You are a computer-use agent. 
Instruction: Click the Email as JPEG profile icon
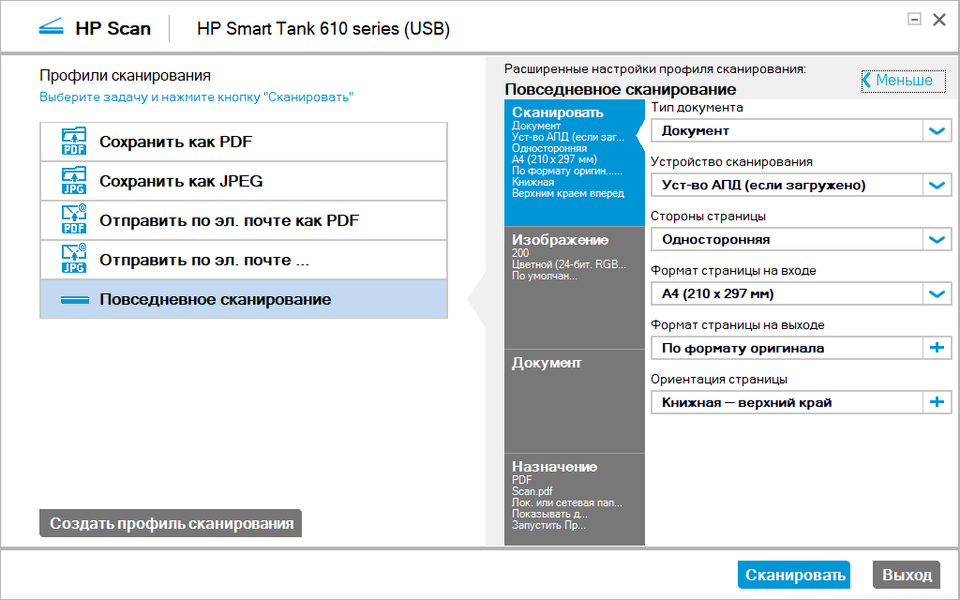click(74, 260)
